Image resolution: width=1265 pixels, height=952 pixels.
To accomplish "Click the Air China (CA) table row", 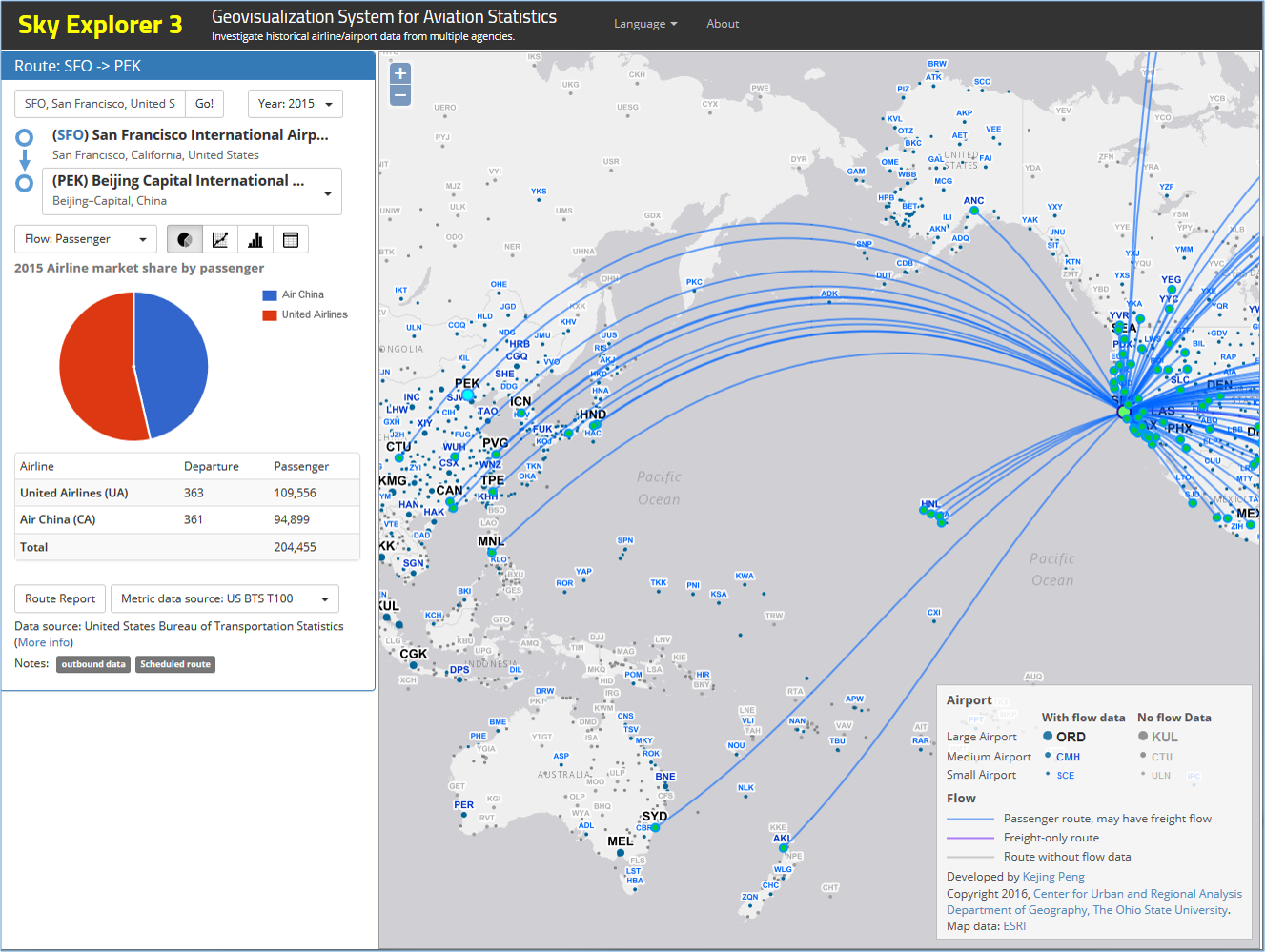I will pyautogui.click(x=188, y=519).
